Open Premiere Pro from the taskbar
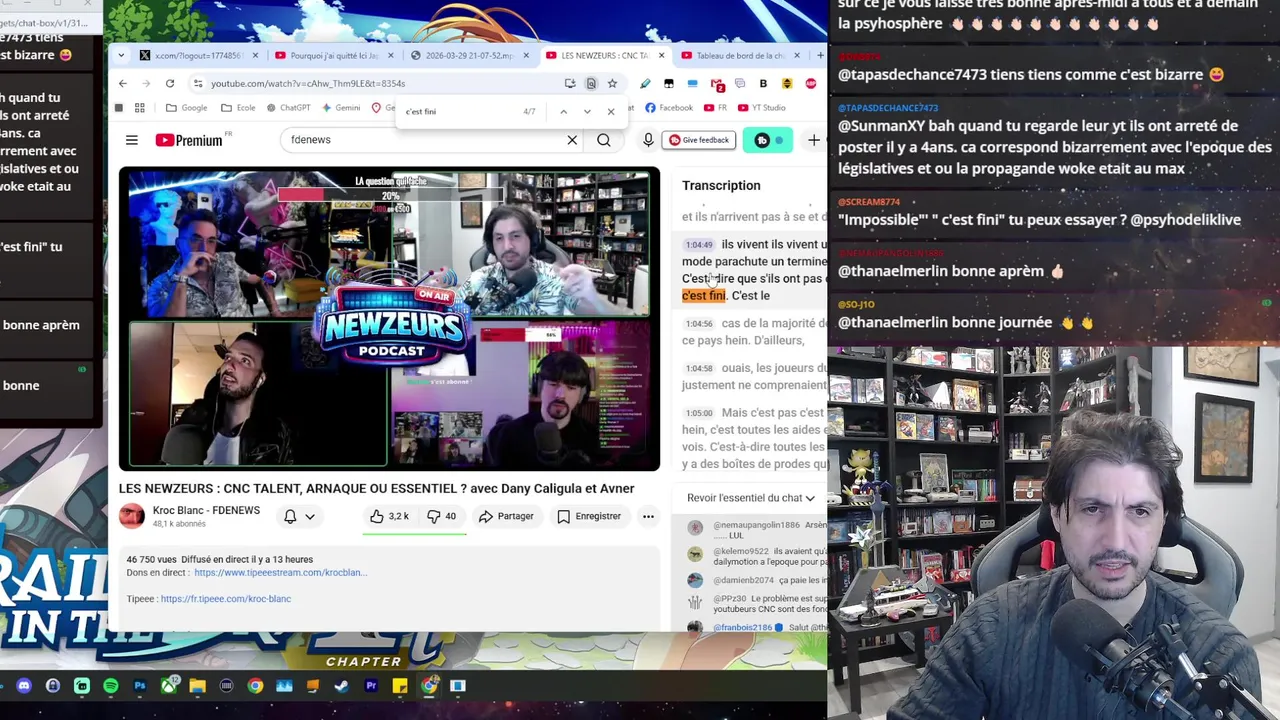This screenshot has width=1280, height=720. [x=371, y=686]
